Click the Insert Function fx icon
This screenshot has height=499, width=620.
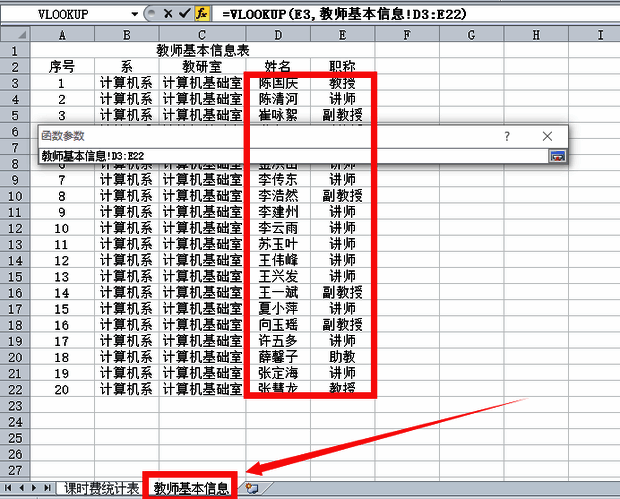pyautogui.click(x=201, y=15)
